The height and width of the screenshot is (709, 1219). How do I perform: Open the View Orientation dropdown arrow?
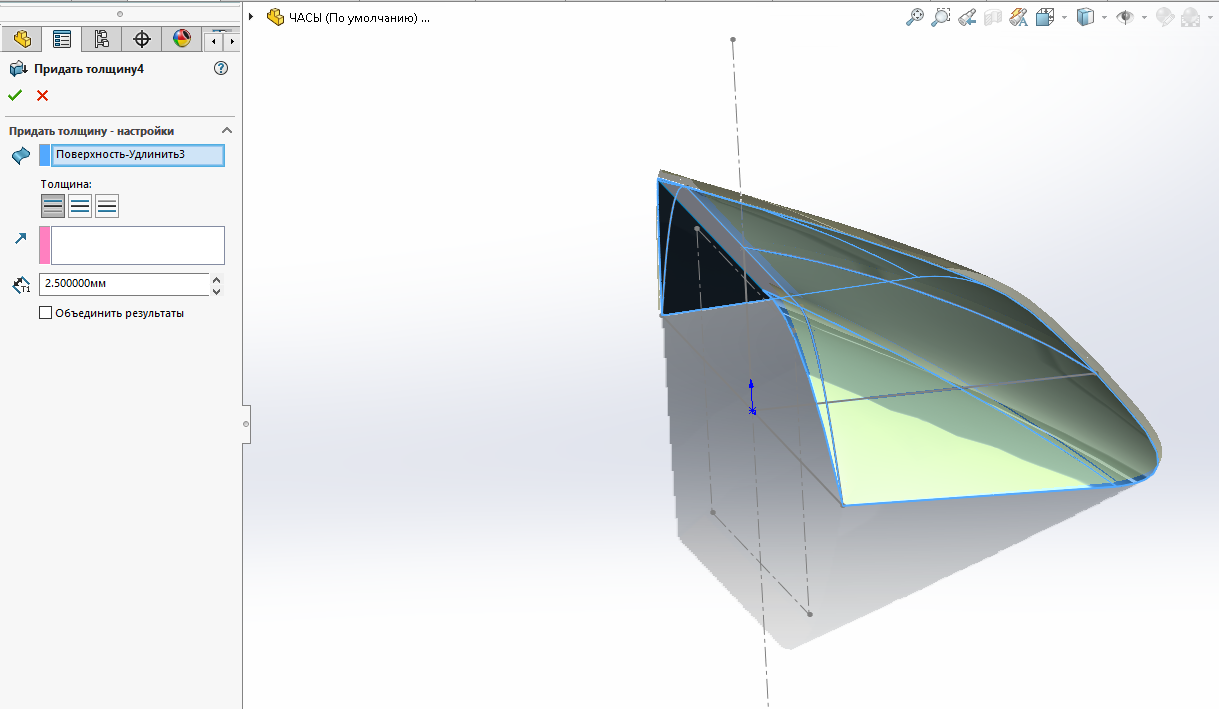tap(1064, 17)
